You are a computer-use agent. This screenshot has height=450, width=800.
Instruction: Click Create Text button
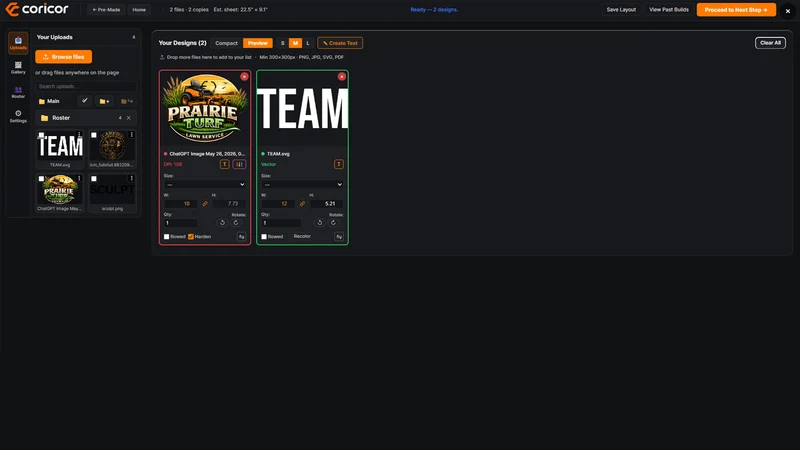coord(340,43)
